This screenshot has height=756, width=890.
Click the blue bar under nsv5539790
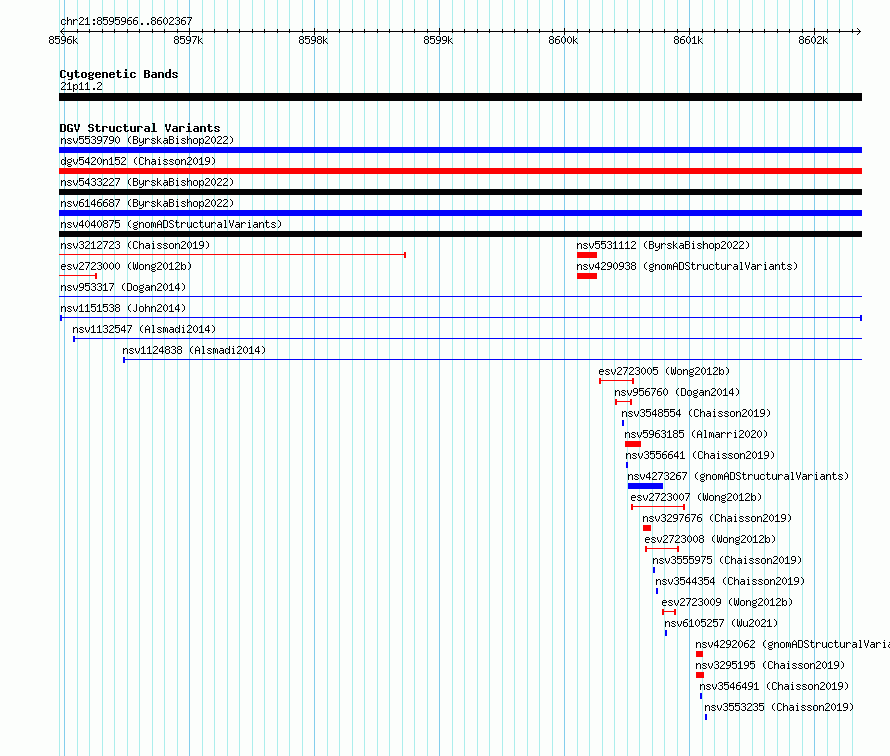pyautogui.click(x=460, y=150)
